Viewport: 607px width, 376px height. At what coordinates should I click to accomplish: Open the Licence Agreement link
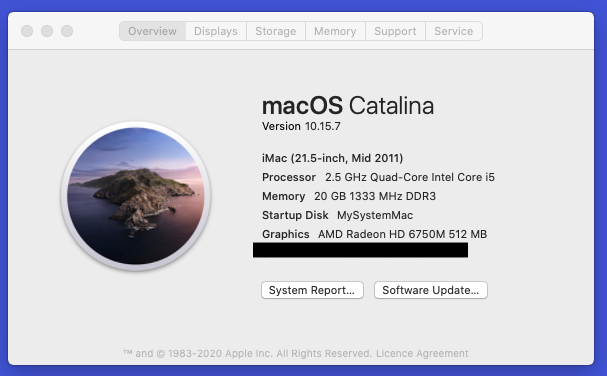[x=422, y=354]
